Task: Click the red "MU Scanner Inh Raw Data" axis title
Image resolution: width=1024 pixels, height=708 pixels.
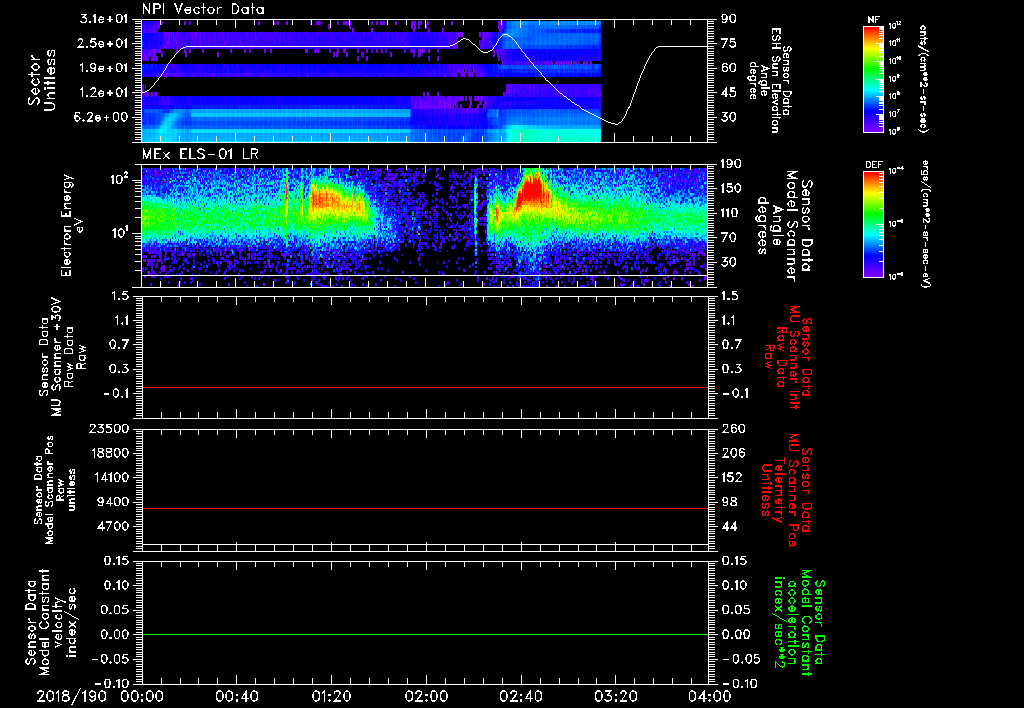Action: pyautogui.click(x=790, y=357)
